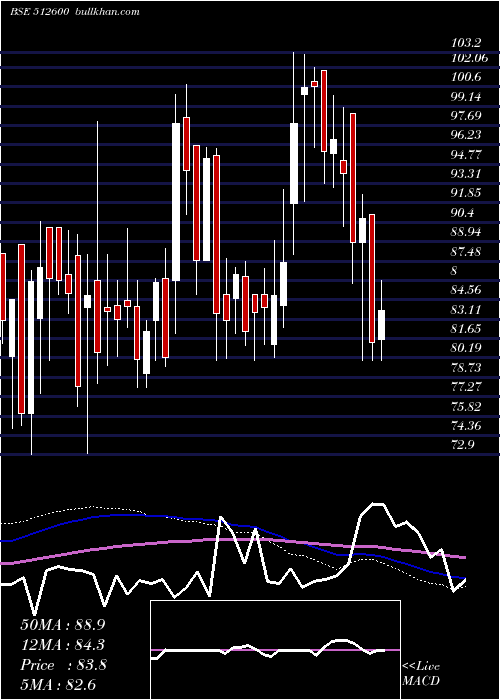Click the 97.69 price axis label
The height and width of the screenshot is (700, 500).
click(466, 116)
